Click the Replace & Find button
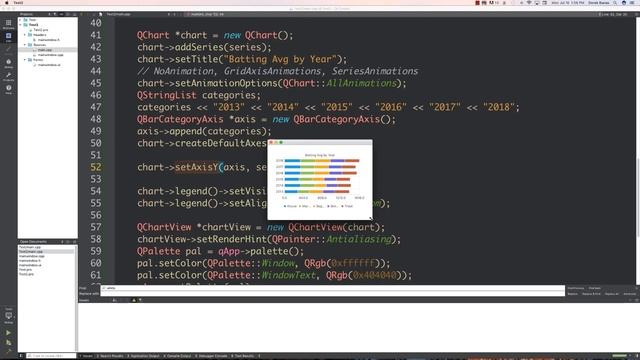 pyautogui.click(x=591, y=294)
